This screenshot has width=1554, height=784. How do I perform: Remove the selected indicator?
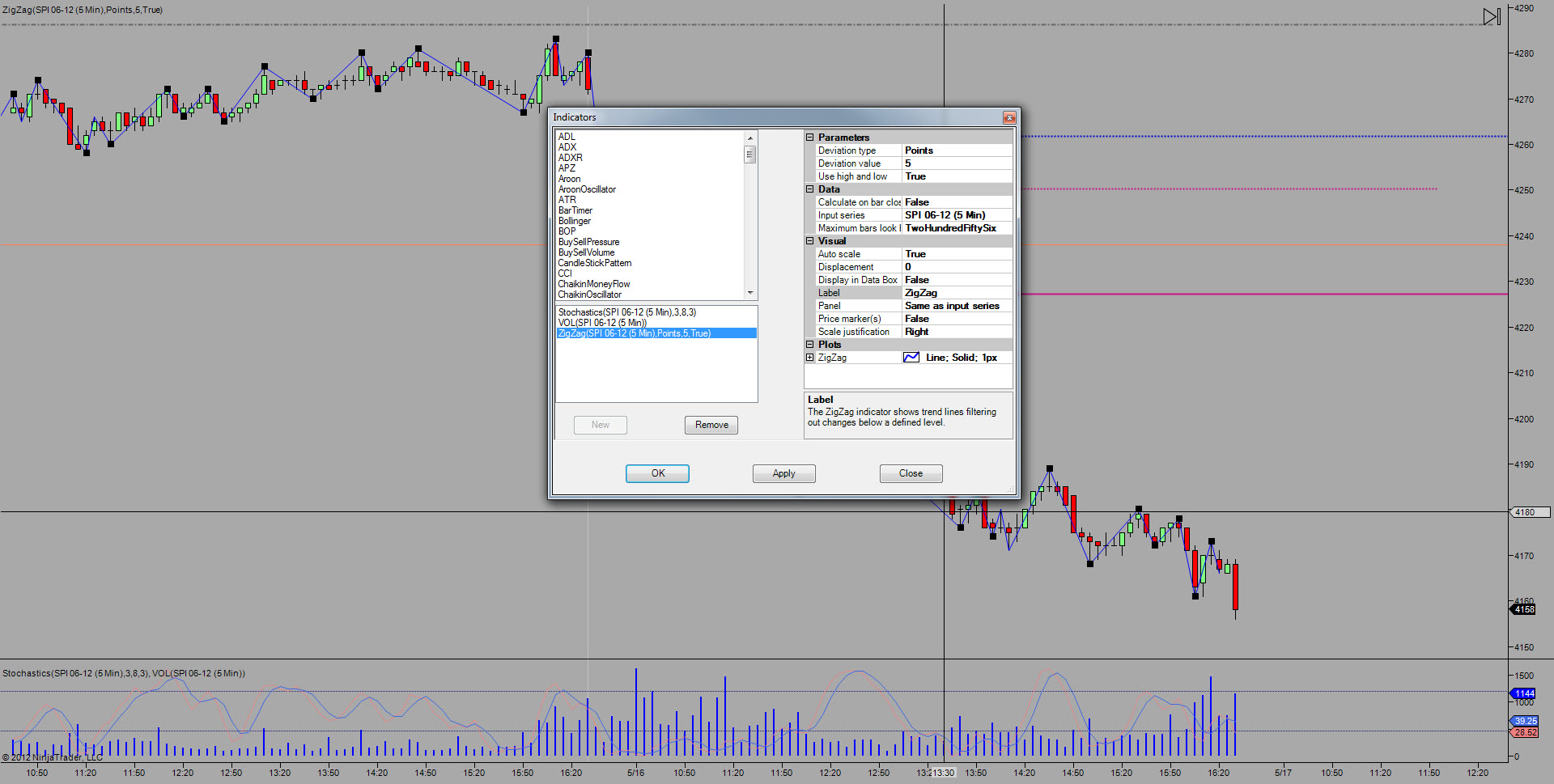tap(711, 425)
